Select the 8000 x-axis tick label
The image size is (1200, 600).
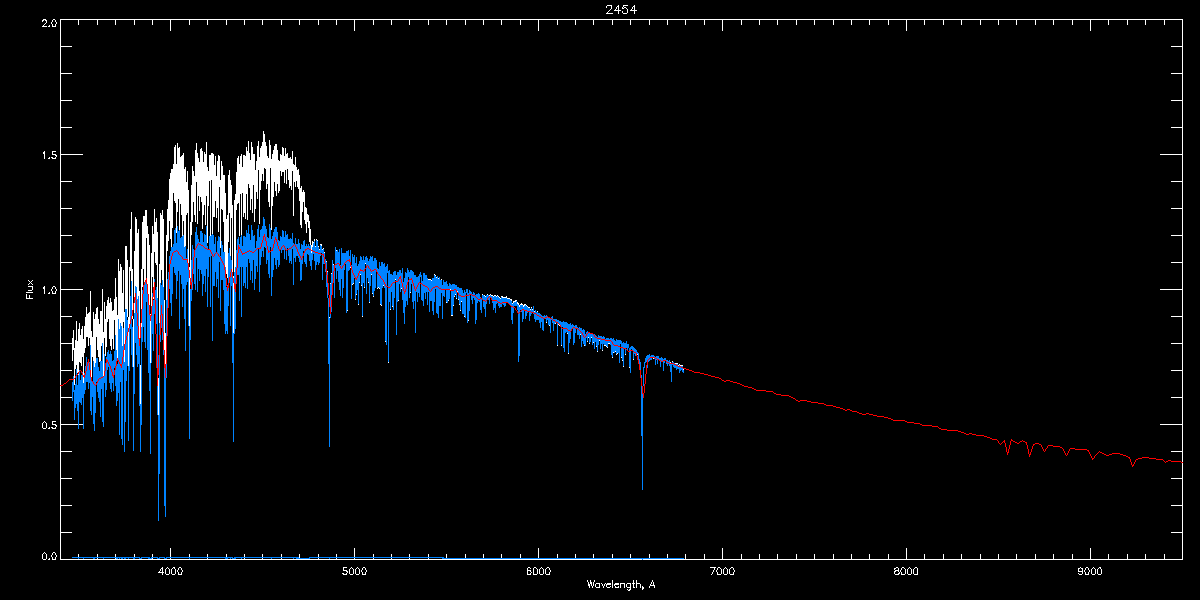[906, 571]
